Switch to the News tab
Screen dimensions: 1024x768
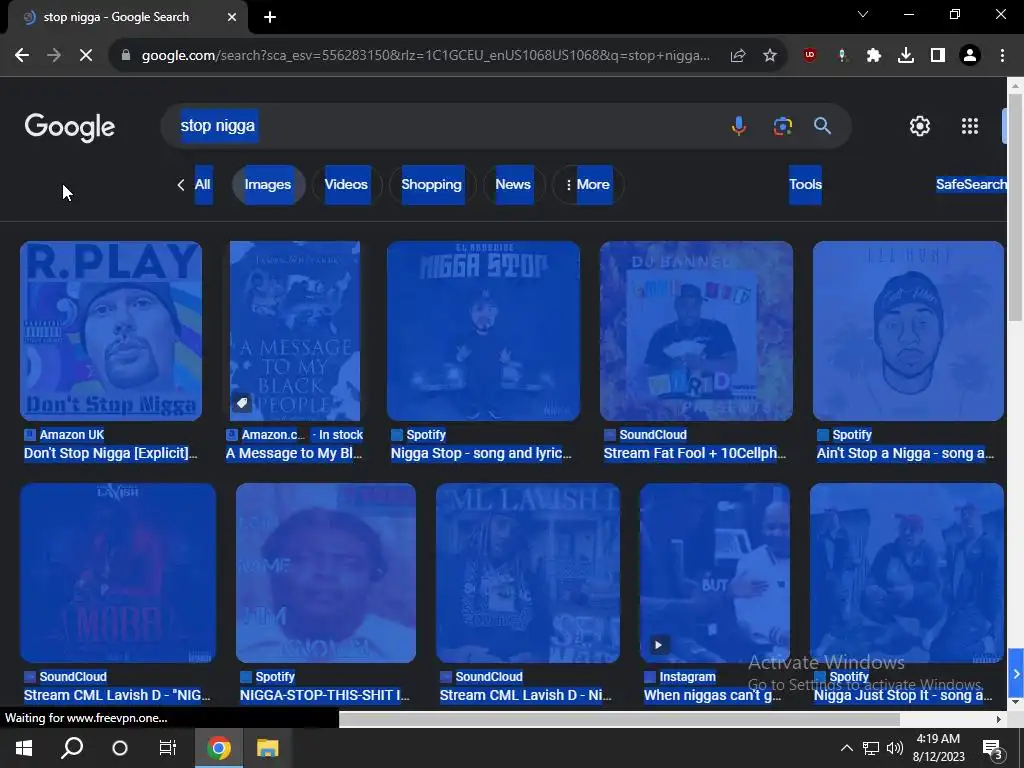tap(513, 184)
